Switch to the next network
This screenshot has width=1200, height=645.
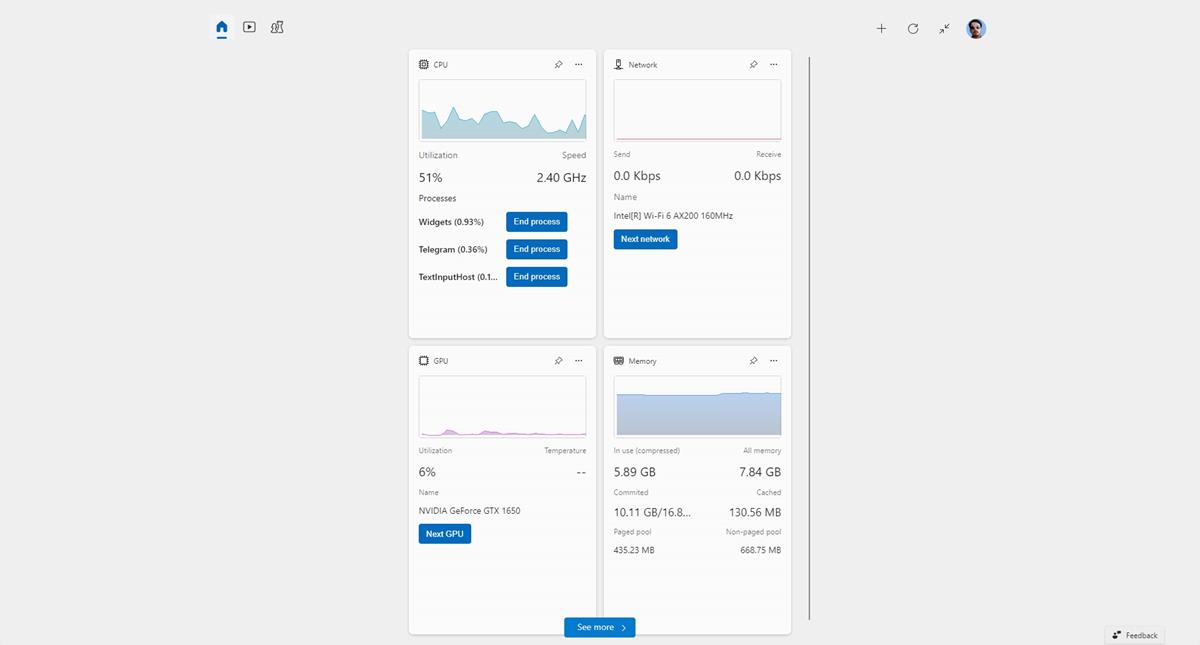click(645, 239)
